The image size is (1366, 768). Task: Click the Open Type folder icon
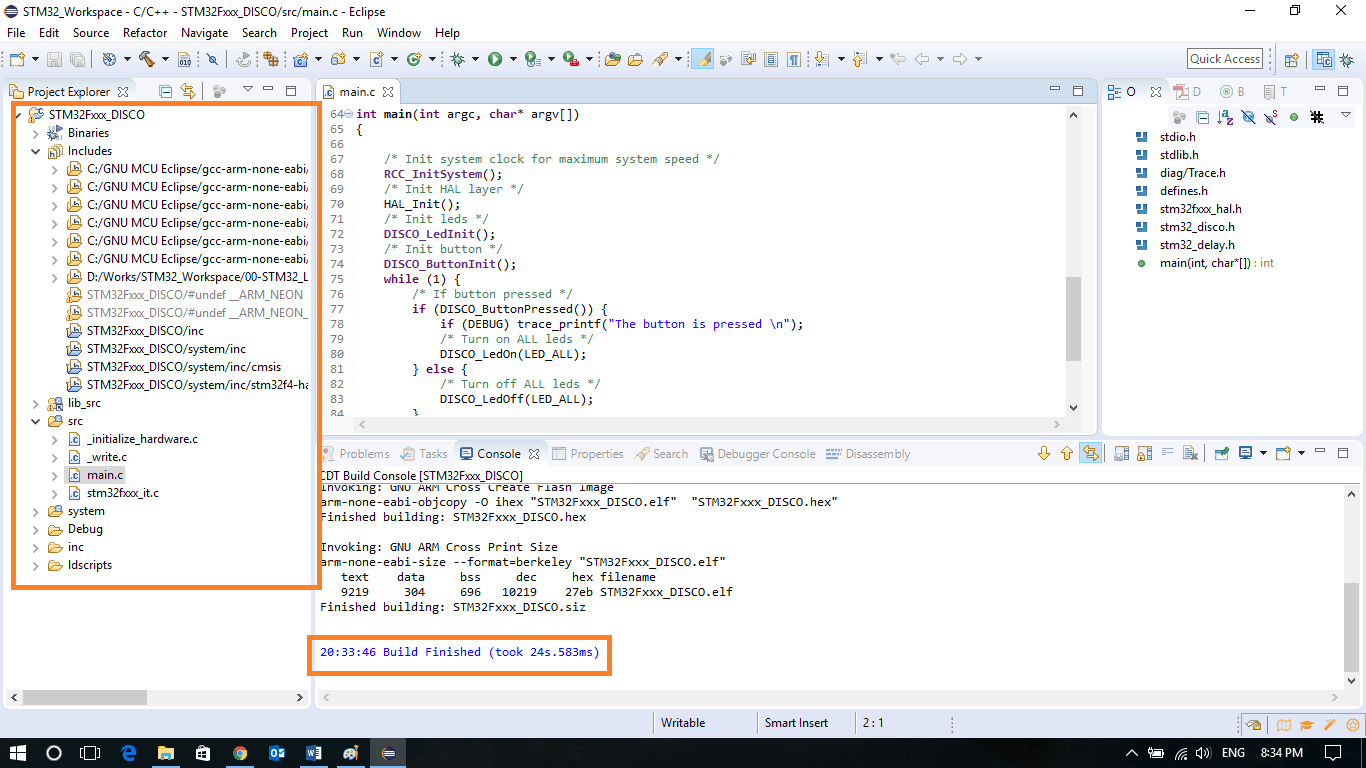(x=613, y=59)
